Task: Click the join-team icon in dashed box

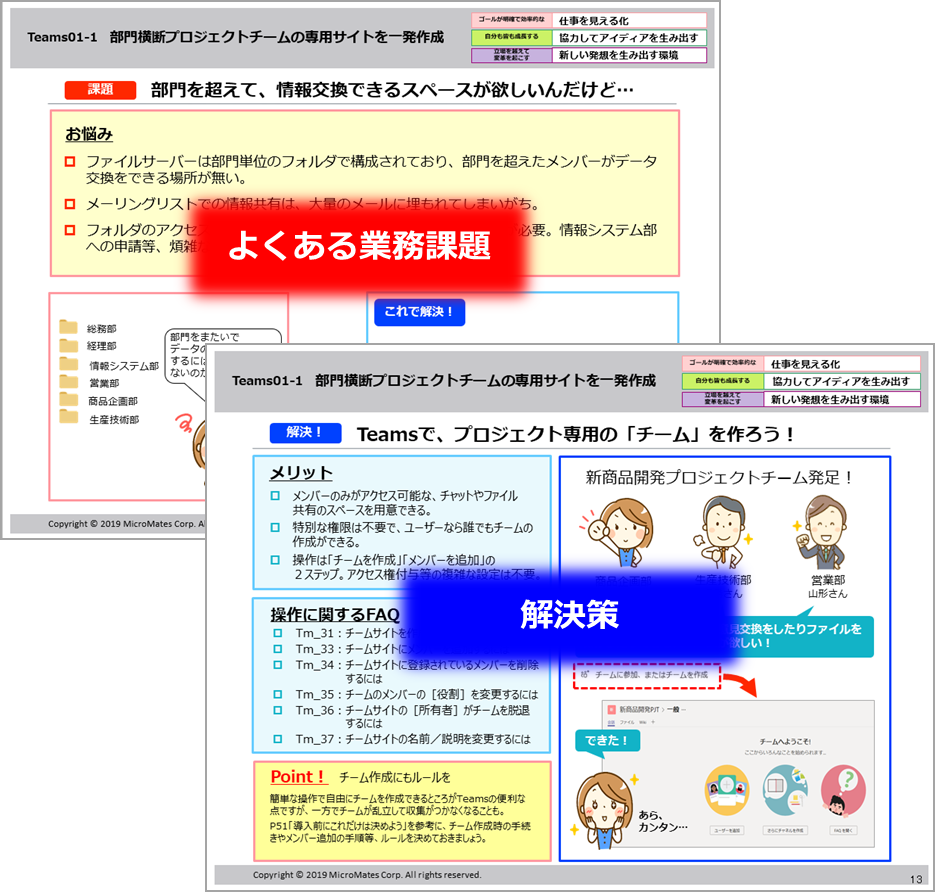Action: 584,675
